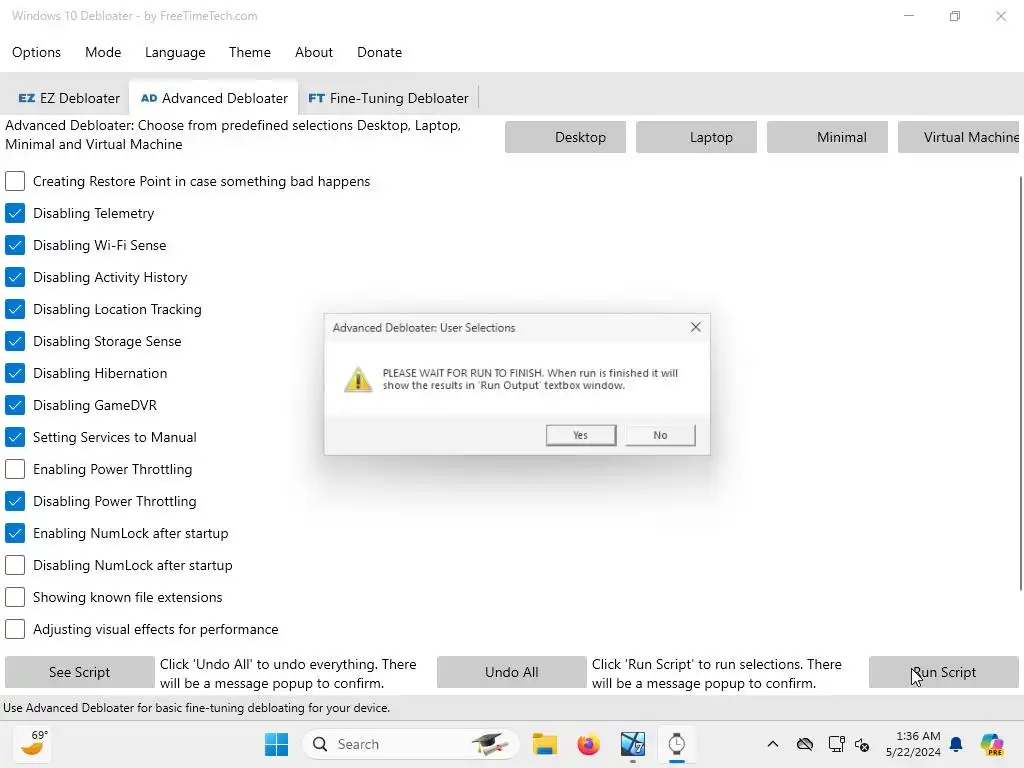Check Showing known file extensions

(15, 597)
